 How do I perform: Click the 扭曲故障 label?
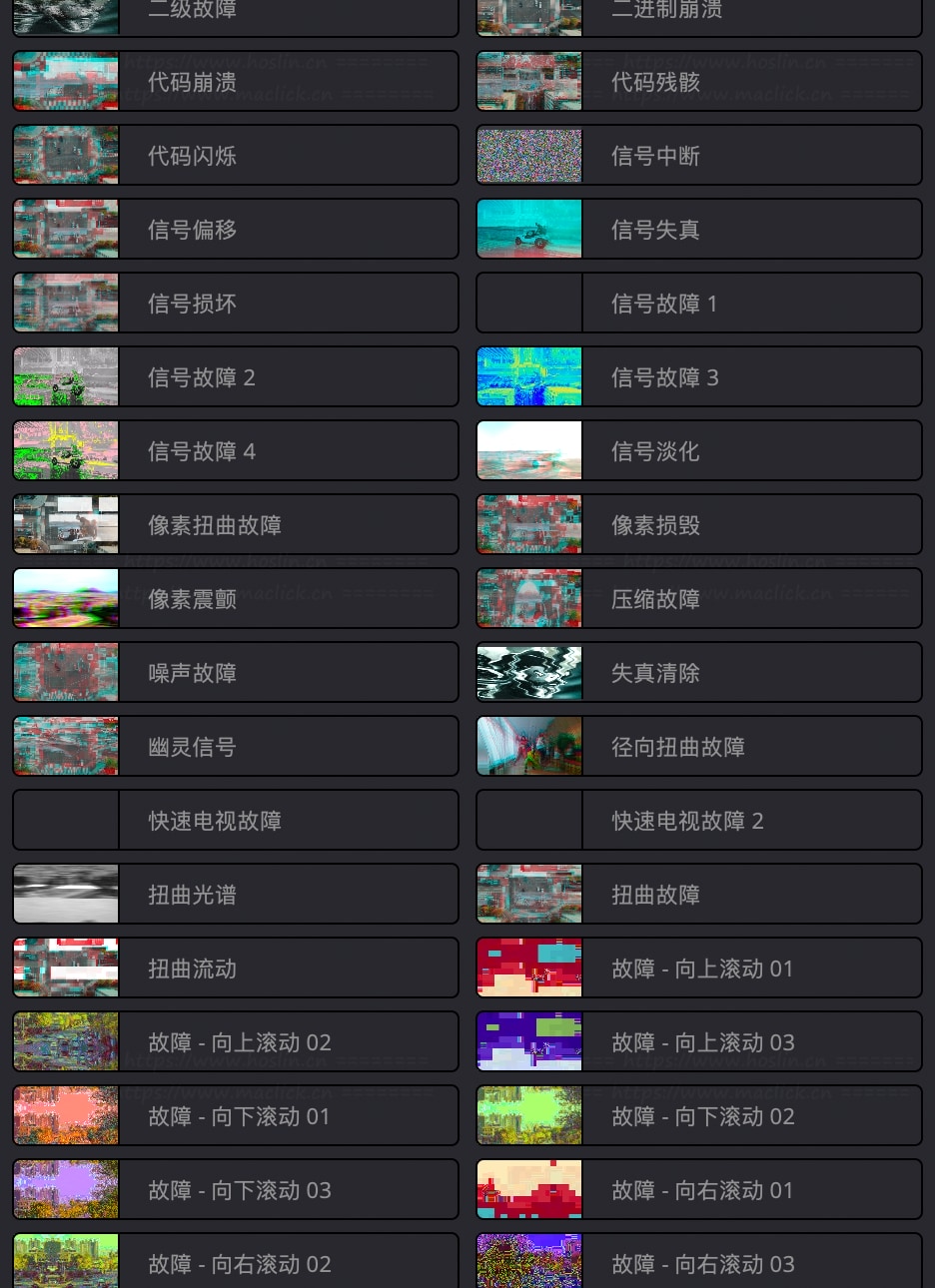point(655,895)
